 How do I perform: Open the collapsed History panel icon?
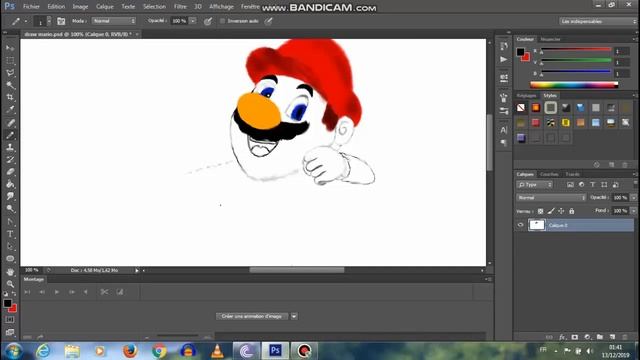[504, 46]
